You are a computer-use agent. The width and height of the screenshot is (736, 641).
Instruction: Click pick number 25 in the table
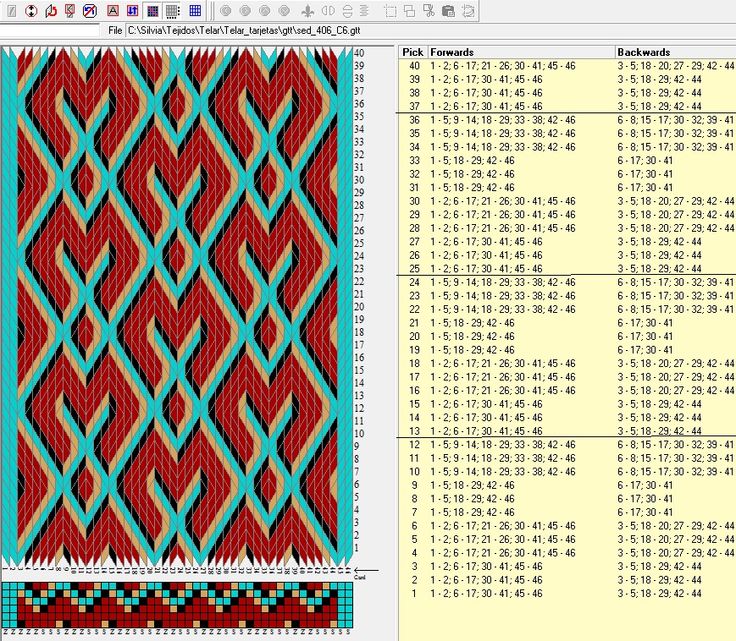(414, 269)
